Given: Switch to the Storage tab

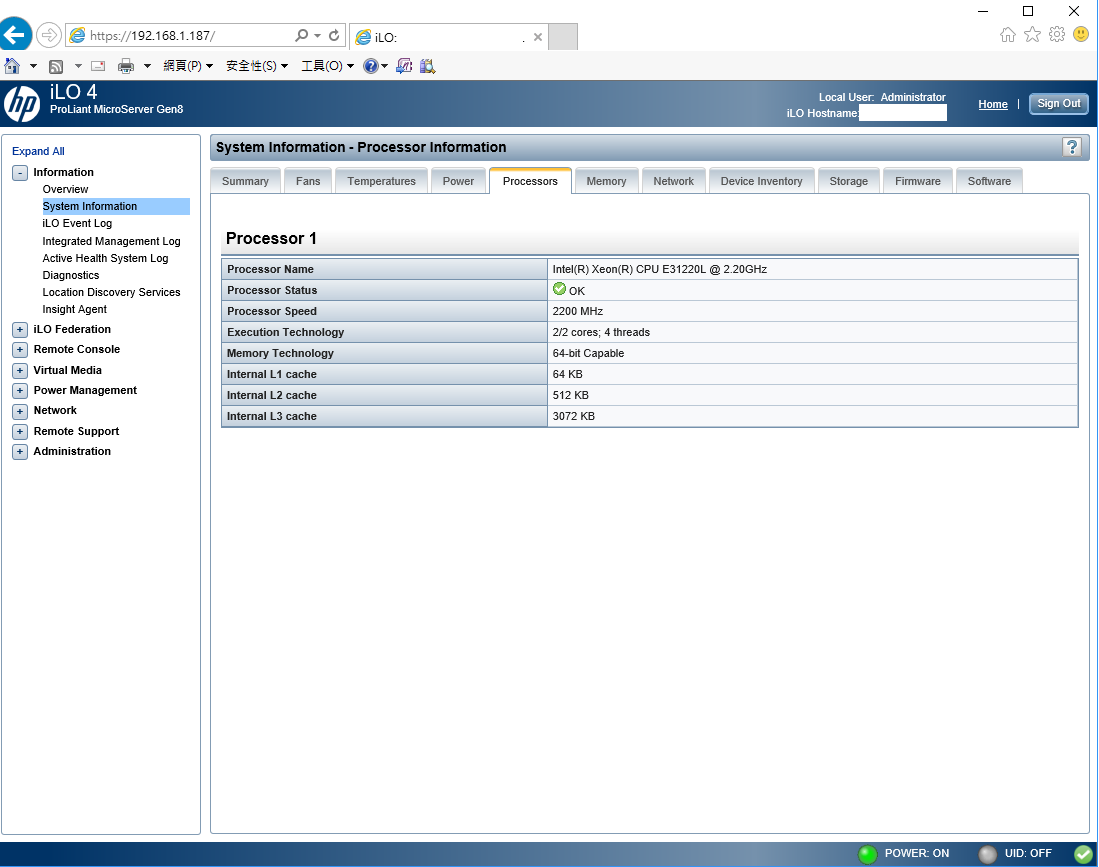Looking at the screenshot, I should tap(849, 181).
